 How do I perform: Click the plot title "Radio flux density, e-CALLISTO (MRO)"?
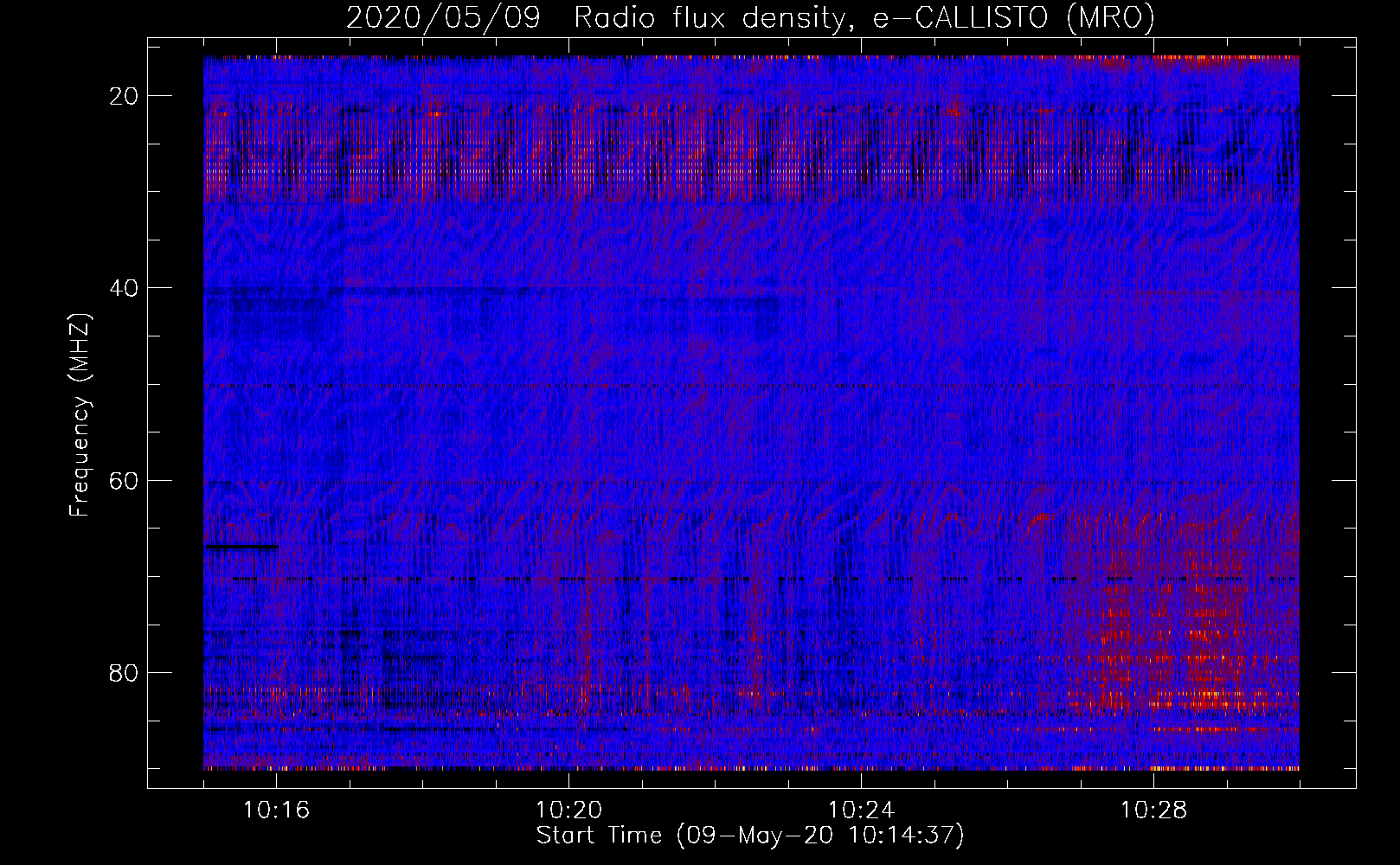(864, 17)
